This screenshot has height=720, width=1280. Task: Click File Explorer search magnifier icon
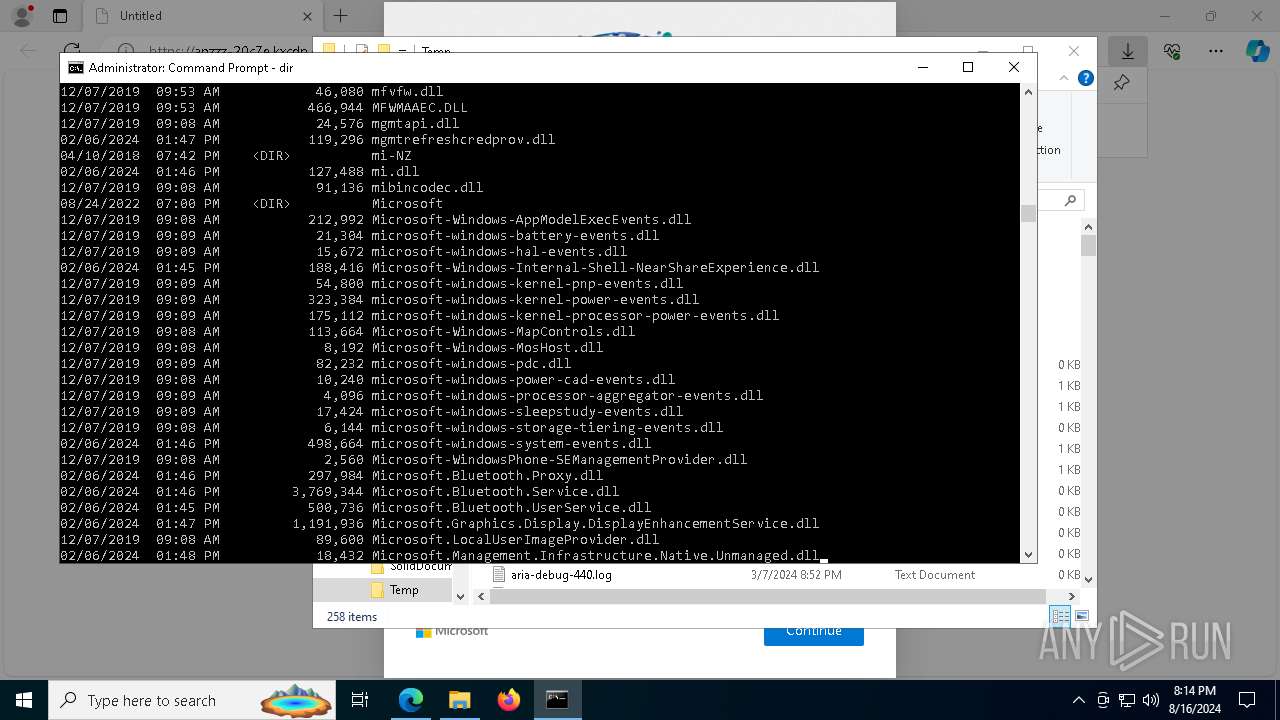(x=1070, y=200)
